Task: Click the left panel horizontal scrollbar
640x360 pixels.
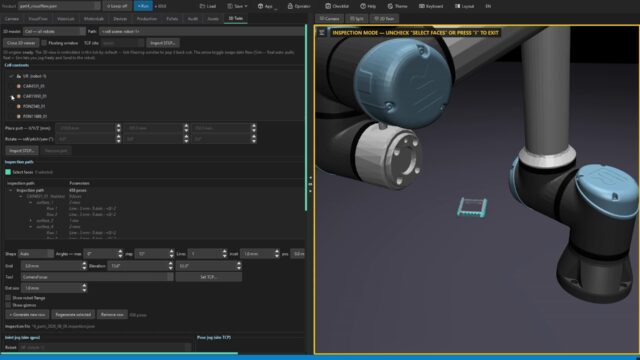Action: 119,353
